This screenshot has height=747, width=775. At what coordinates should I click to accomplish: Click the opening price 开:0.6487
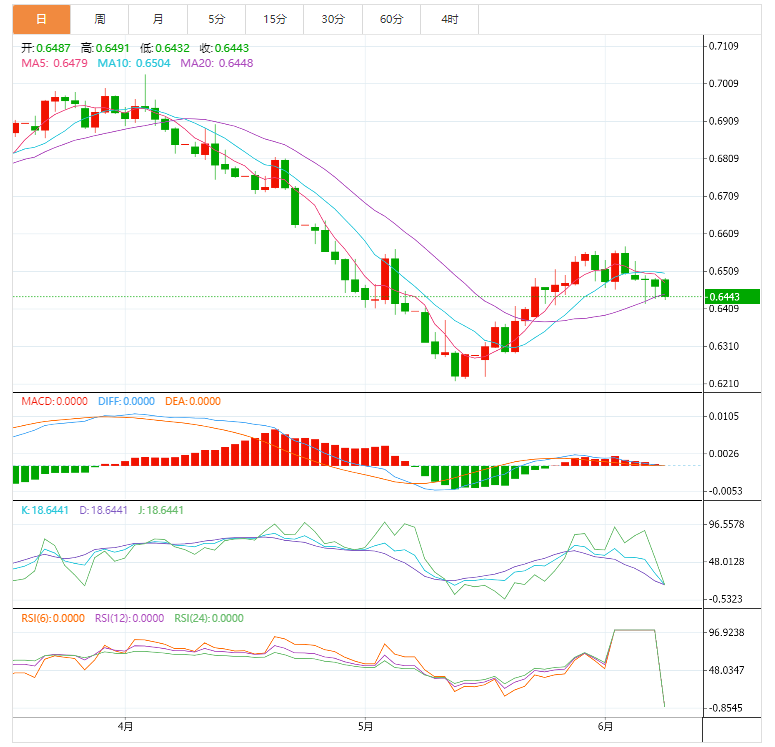pos(45,48)
